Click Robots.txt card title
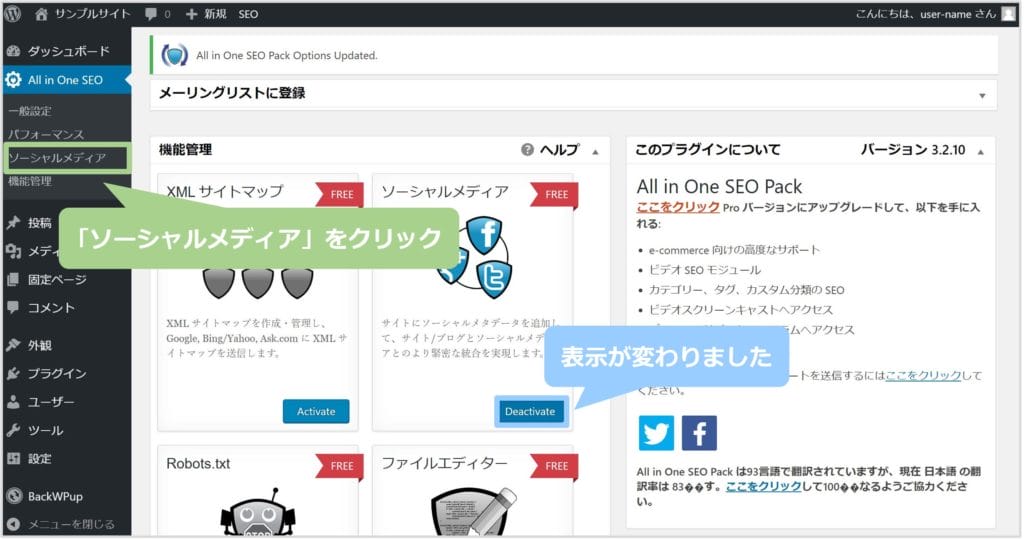This screenshot has width=1024, height=540. pyautogui.click(x=199, y=464)
